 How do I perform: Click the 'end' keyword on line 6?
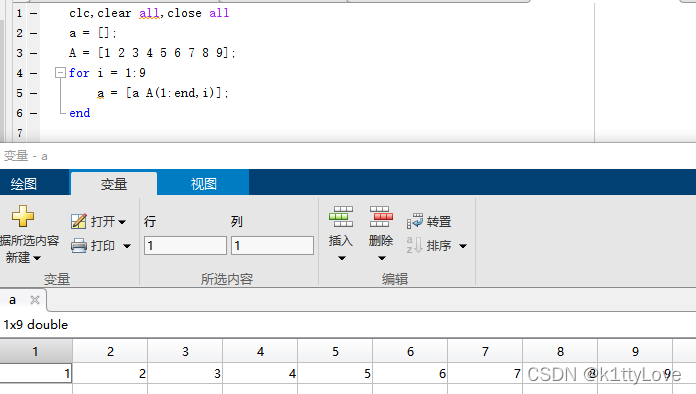80,113
